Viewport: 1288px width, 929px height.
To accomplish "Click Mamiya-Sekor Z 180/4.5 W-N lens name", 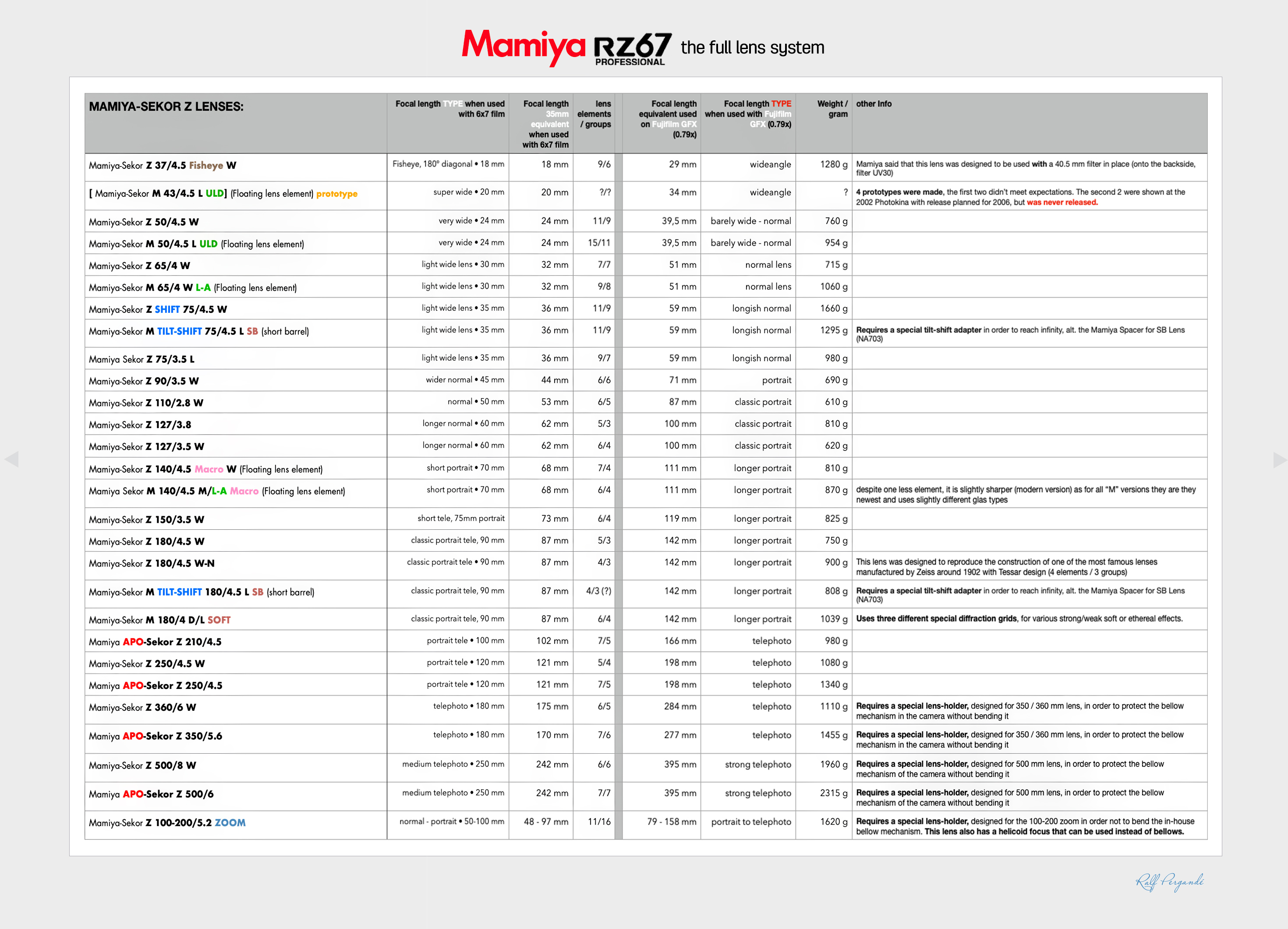I will [x=152, y=564].
